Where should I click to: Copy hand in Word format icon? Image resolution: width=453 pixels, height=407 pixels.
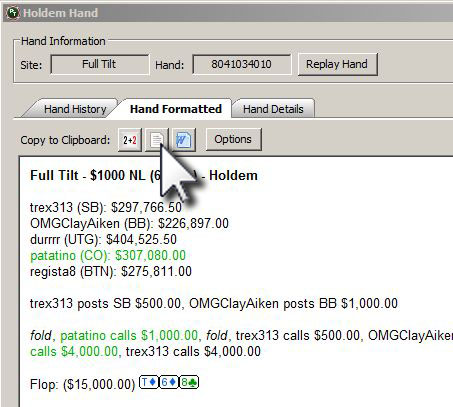coord(184,140)
